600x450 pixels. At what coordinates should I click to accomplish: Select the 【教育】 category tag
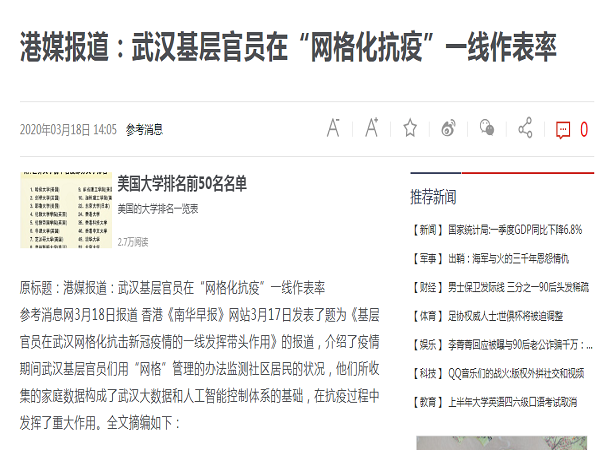point(427,402)
